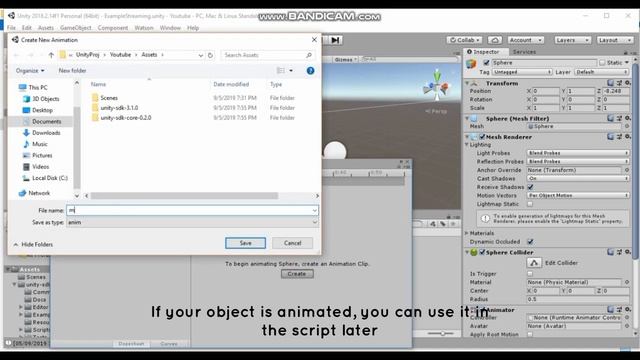640x360 pixels.
Task: Open the File menu
Action: (11, 28)
